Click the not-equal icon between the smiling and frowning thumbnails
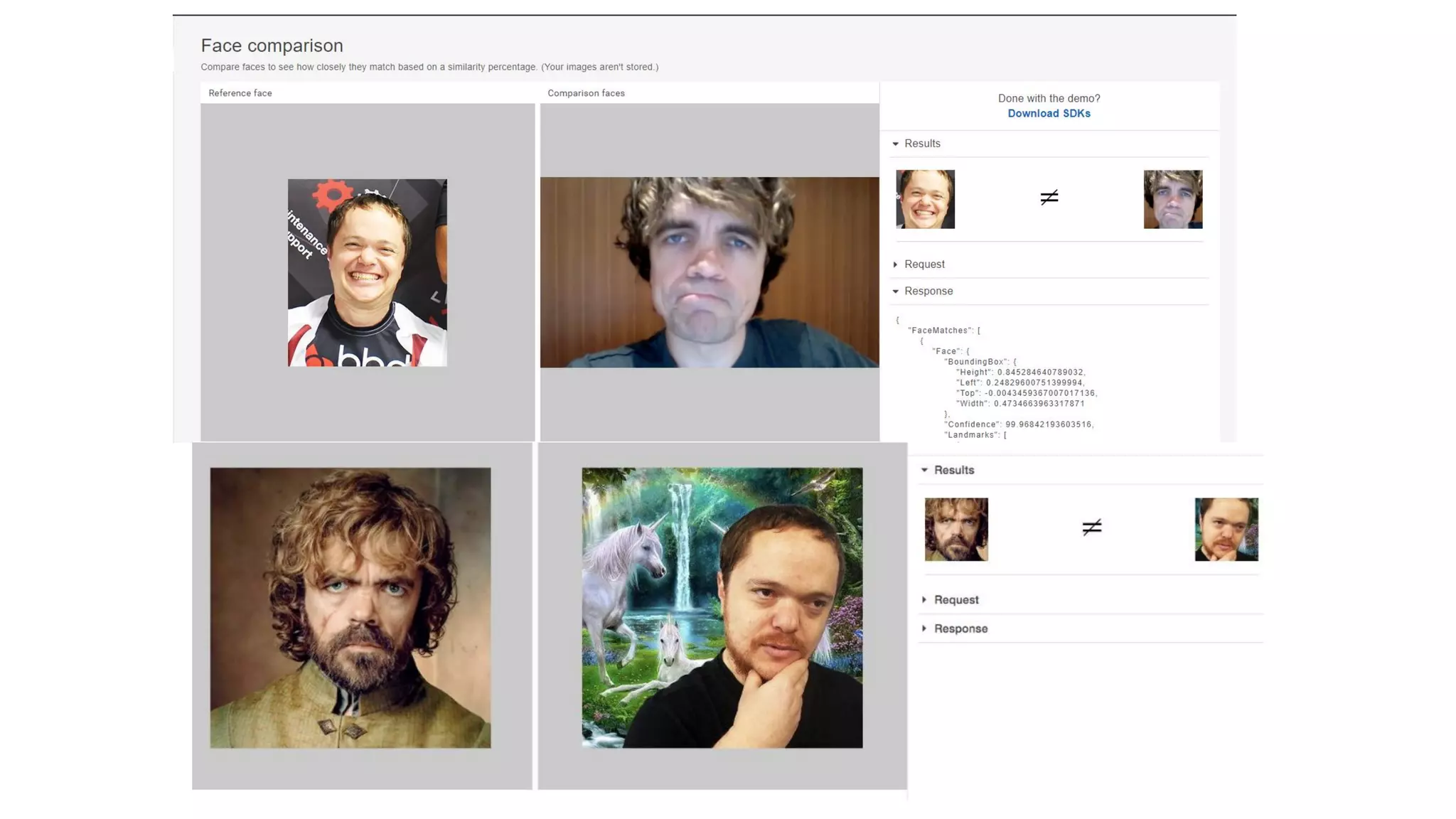 point(1049,197)
